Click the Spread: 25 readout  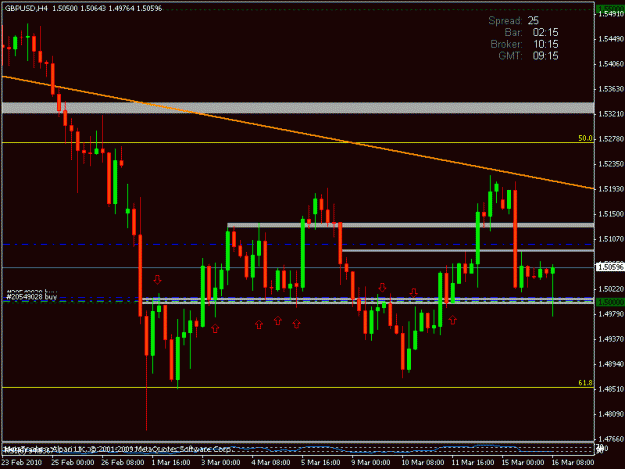pyautogui.click(x=513, y=21)
